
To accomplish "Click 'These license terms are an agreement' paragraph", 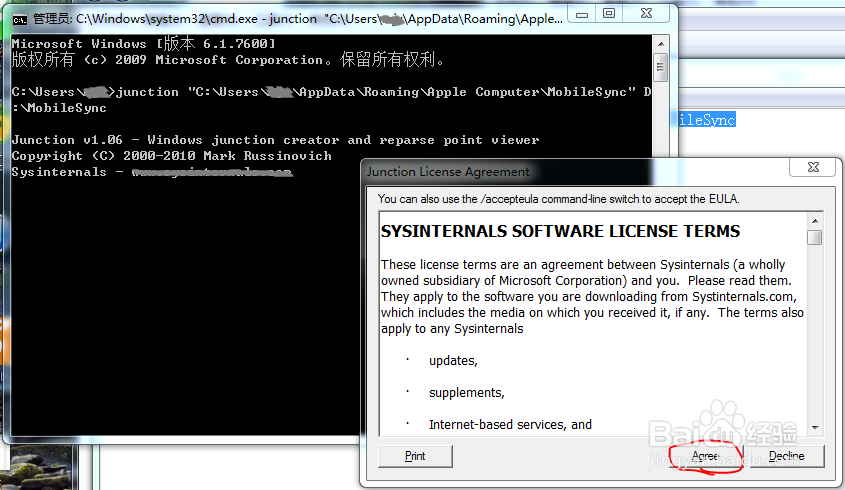I will [592, 296].
